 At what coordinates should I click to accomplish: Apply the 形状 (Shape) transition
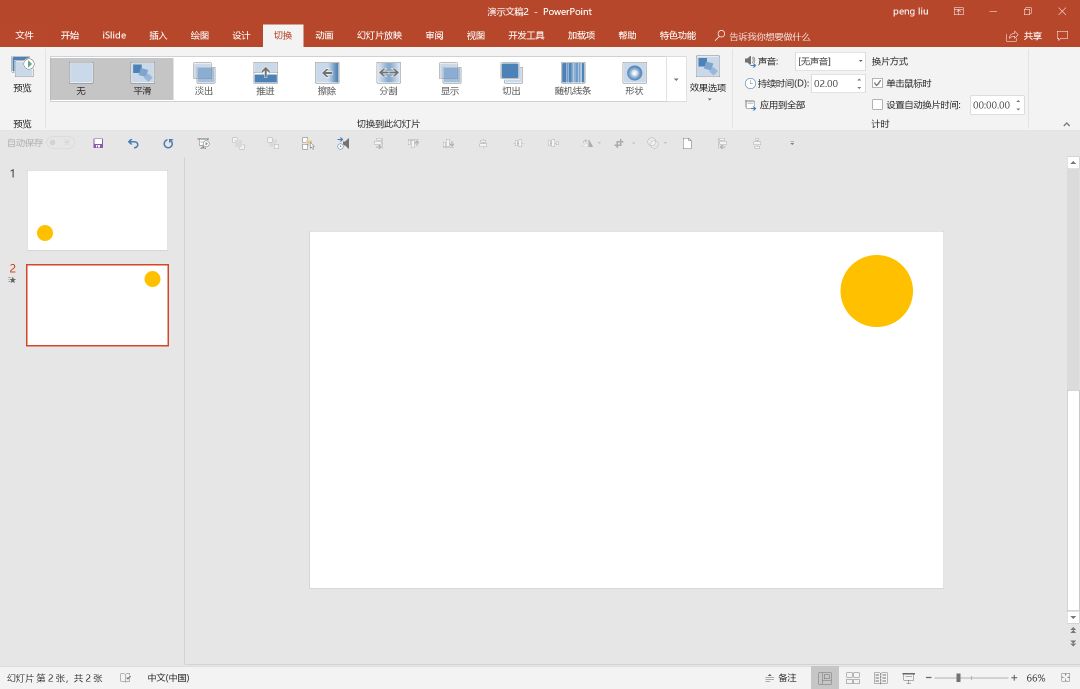click(634, 78)
